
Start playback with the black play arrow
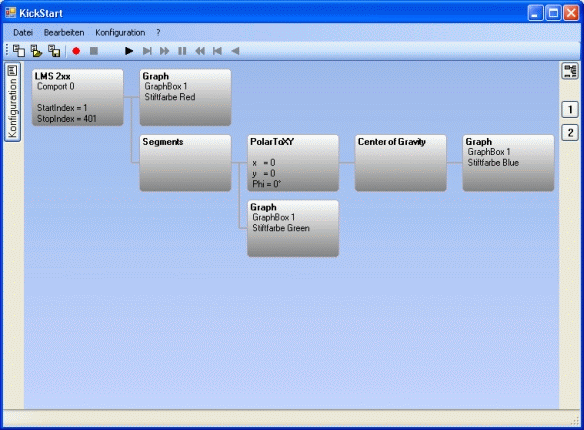(129, 51)
